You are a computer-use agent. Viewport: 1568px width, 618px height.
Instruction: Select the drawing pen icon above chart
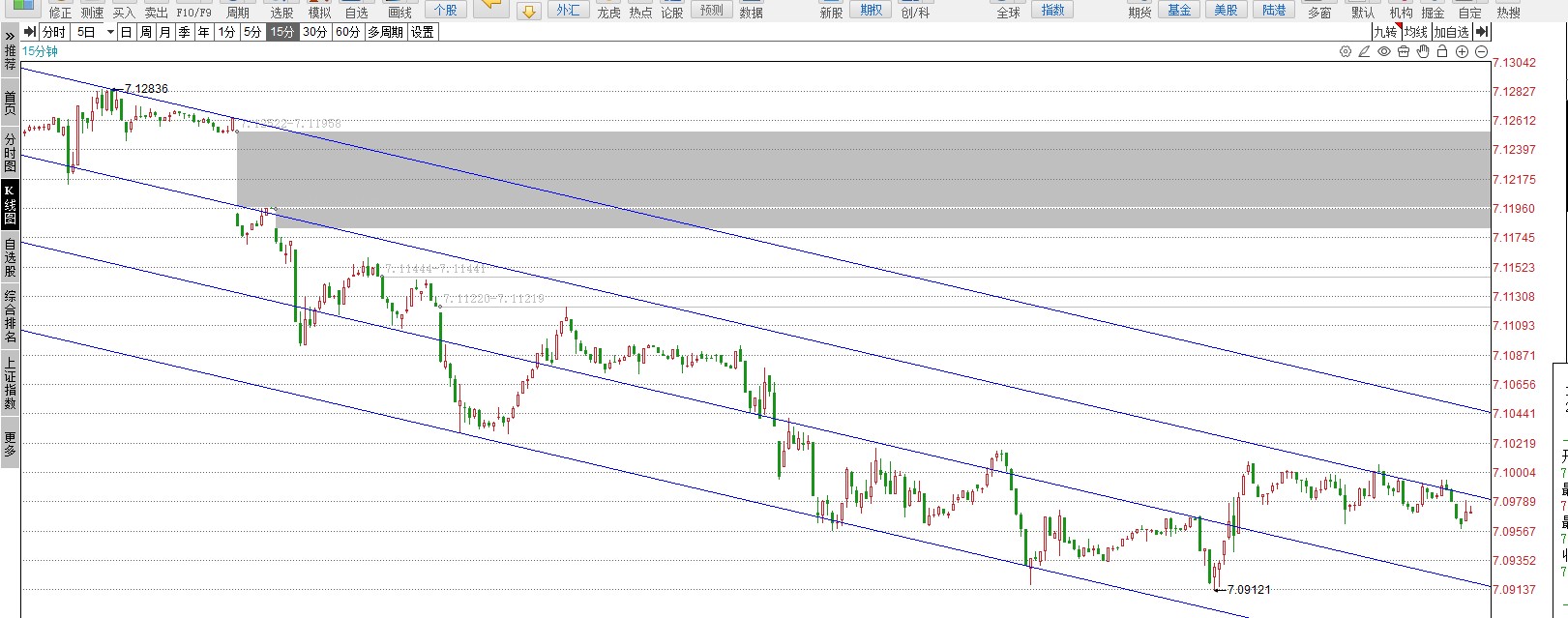pyautogui.click(x=1365, y=52)
